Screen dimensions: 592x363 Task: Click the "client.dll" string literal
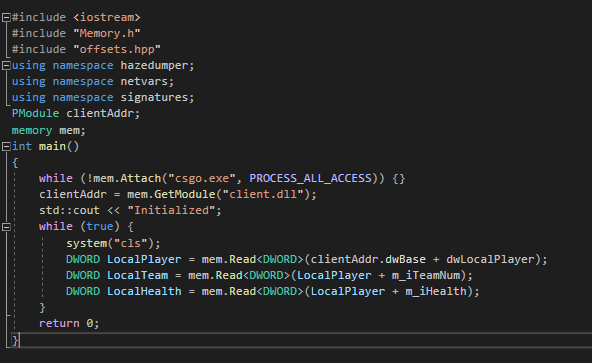263,194
